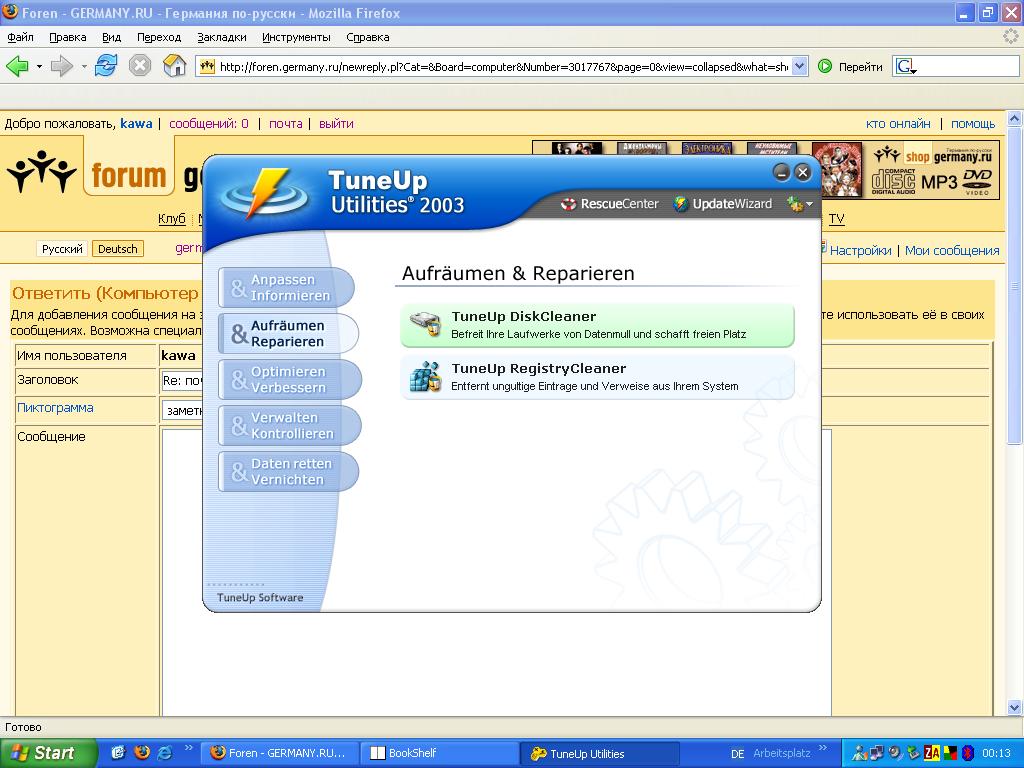Click the shop germany.ru banner
The height and width of the screenshot is (768, 1024).
pyautogui.click(x=933, y=170)
